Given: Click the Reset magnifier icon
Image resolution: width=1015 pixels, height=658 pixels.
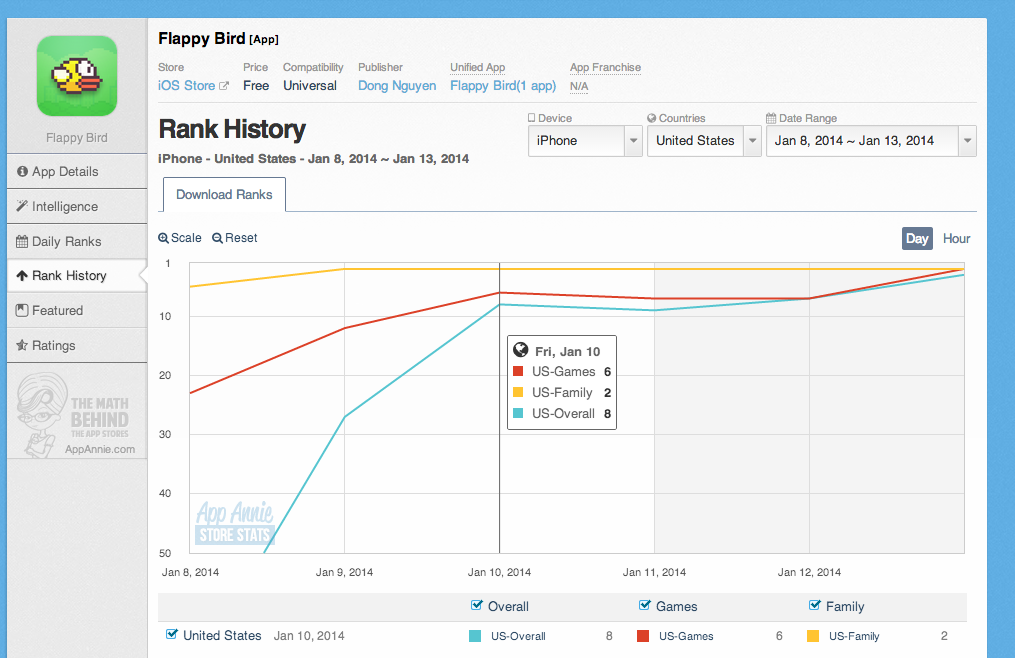Looking at the screenshot, I should (217, 239).
